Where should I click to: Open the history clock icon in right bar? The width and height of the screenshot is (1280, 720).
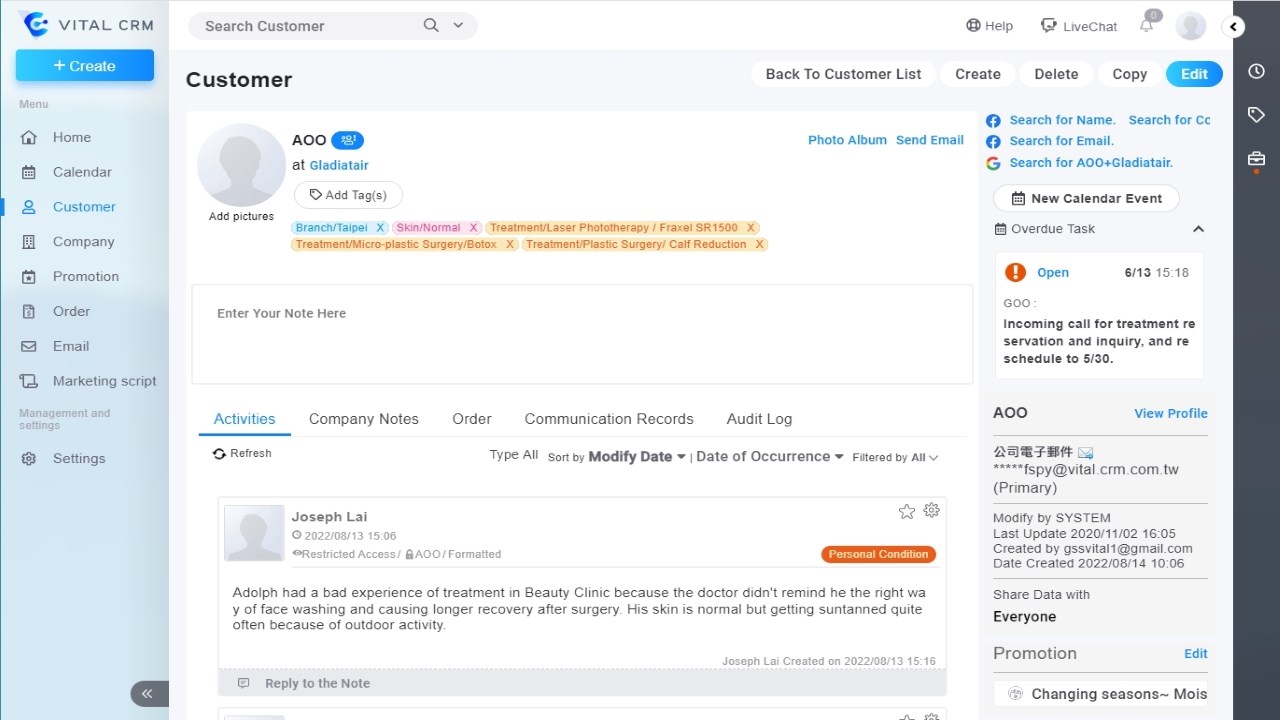1257,71
